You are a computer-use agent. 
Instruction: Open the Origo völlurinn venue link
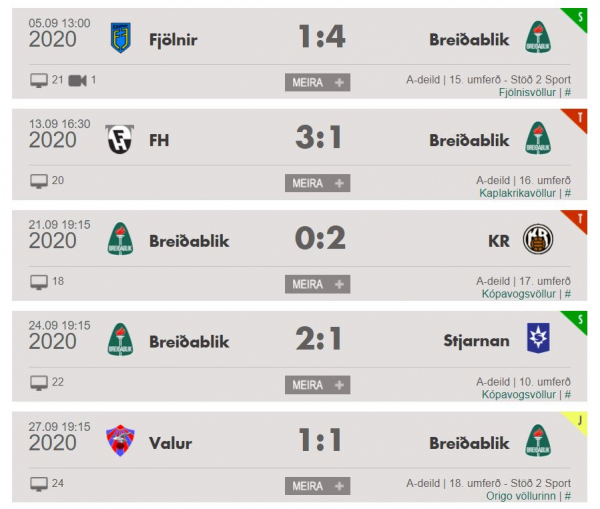520,496
